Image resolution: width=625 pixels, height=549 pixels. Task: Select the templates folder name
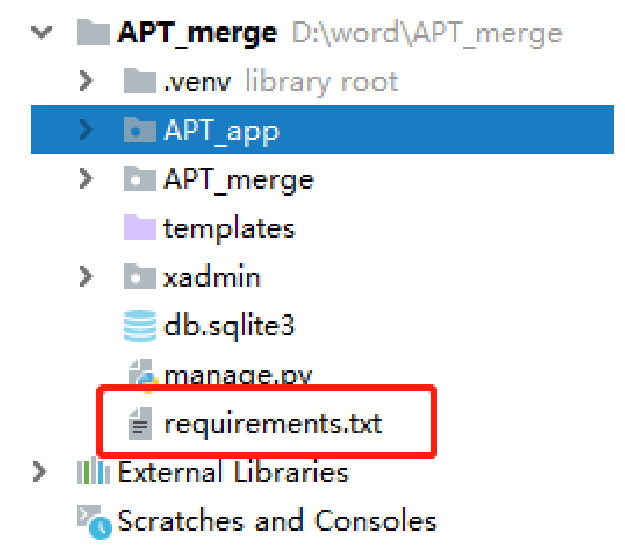pos(229,229)
